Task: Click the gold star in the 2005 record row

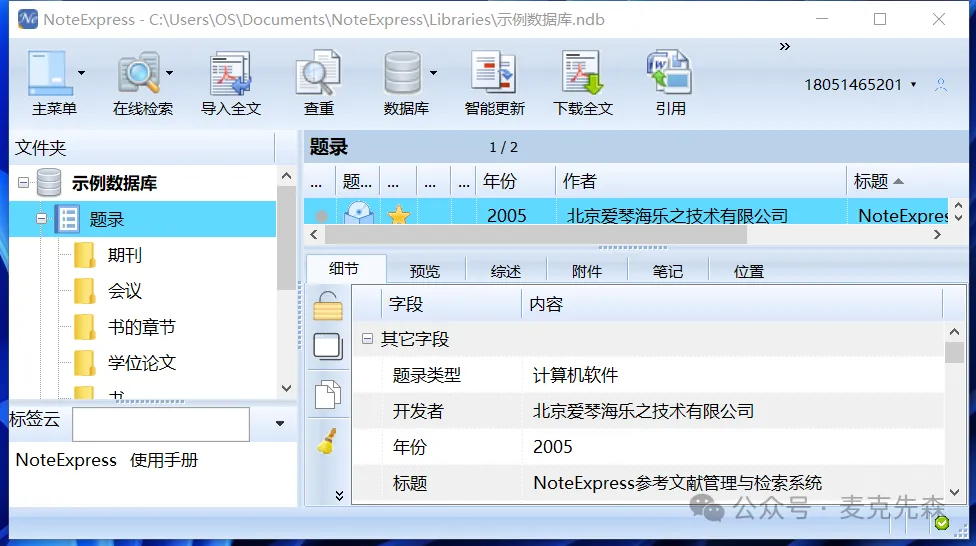Action: tap(399, 215)
